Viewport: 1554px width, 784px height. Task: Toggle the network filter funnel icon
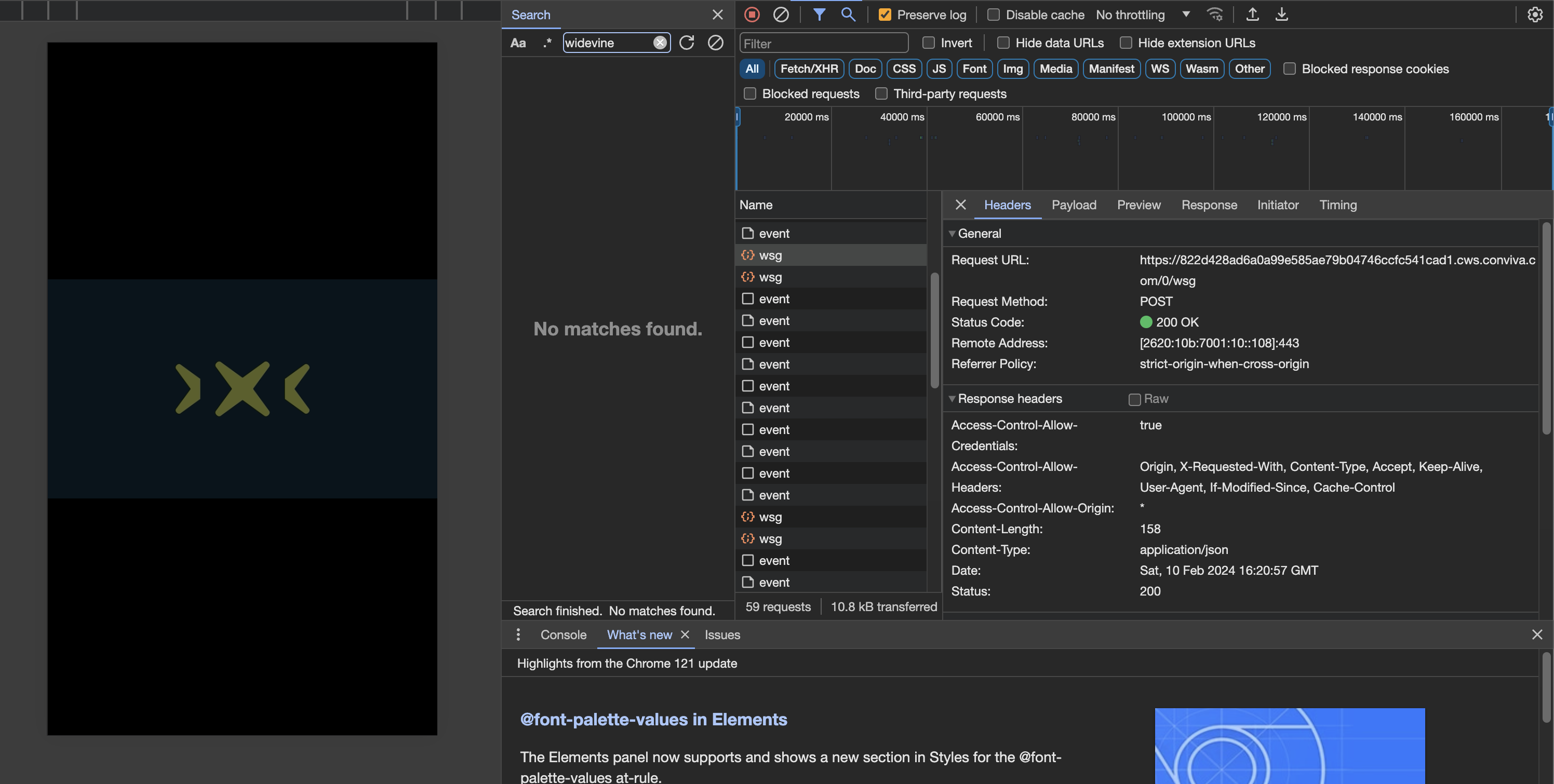[x=819, y=15]
